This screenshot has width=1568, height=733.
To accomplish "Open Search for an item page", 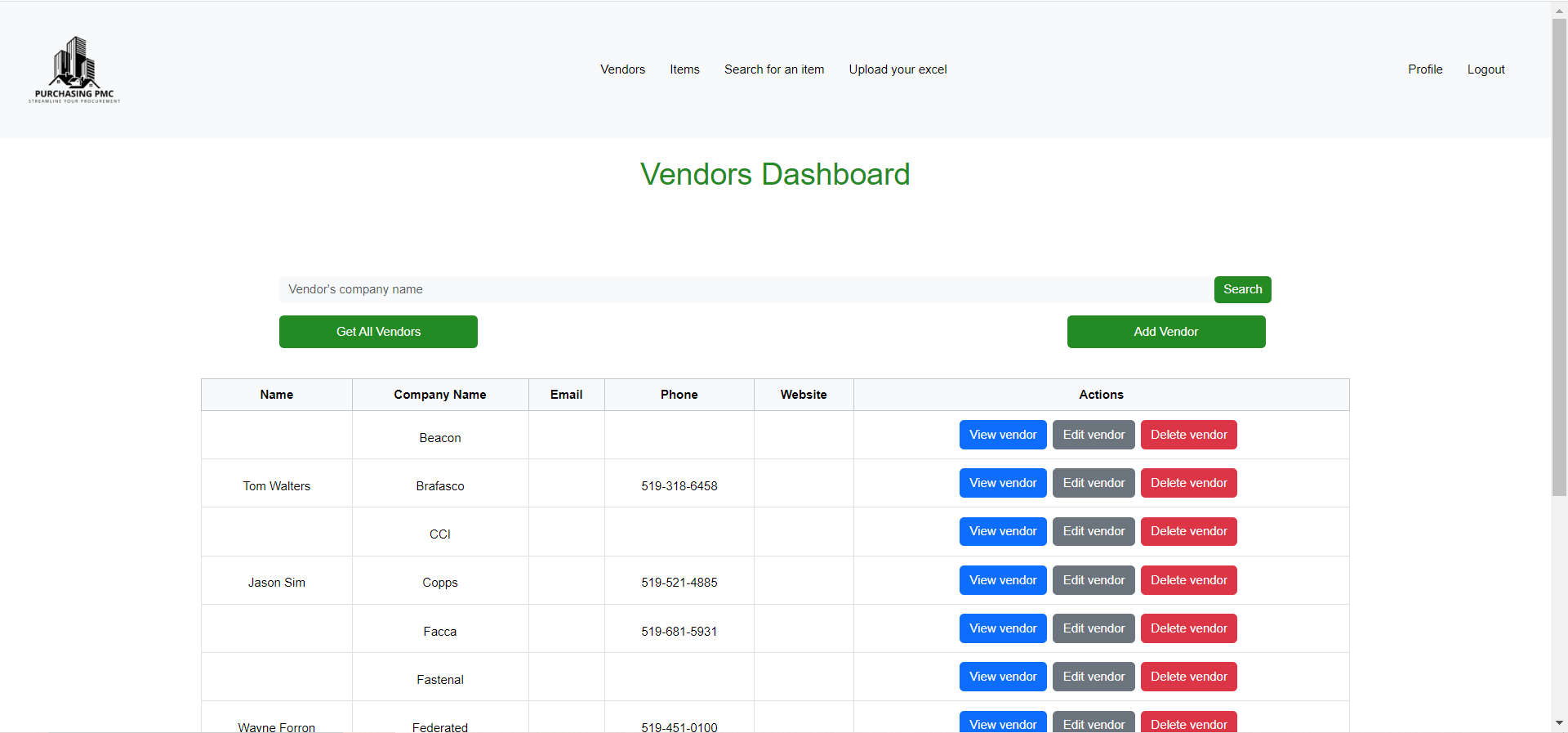I will click(773, 69).
